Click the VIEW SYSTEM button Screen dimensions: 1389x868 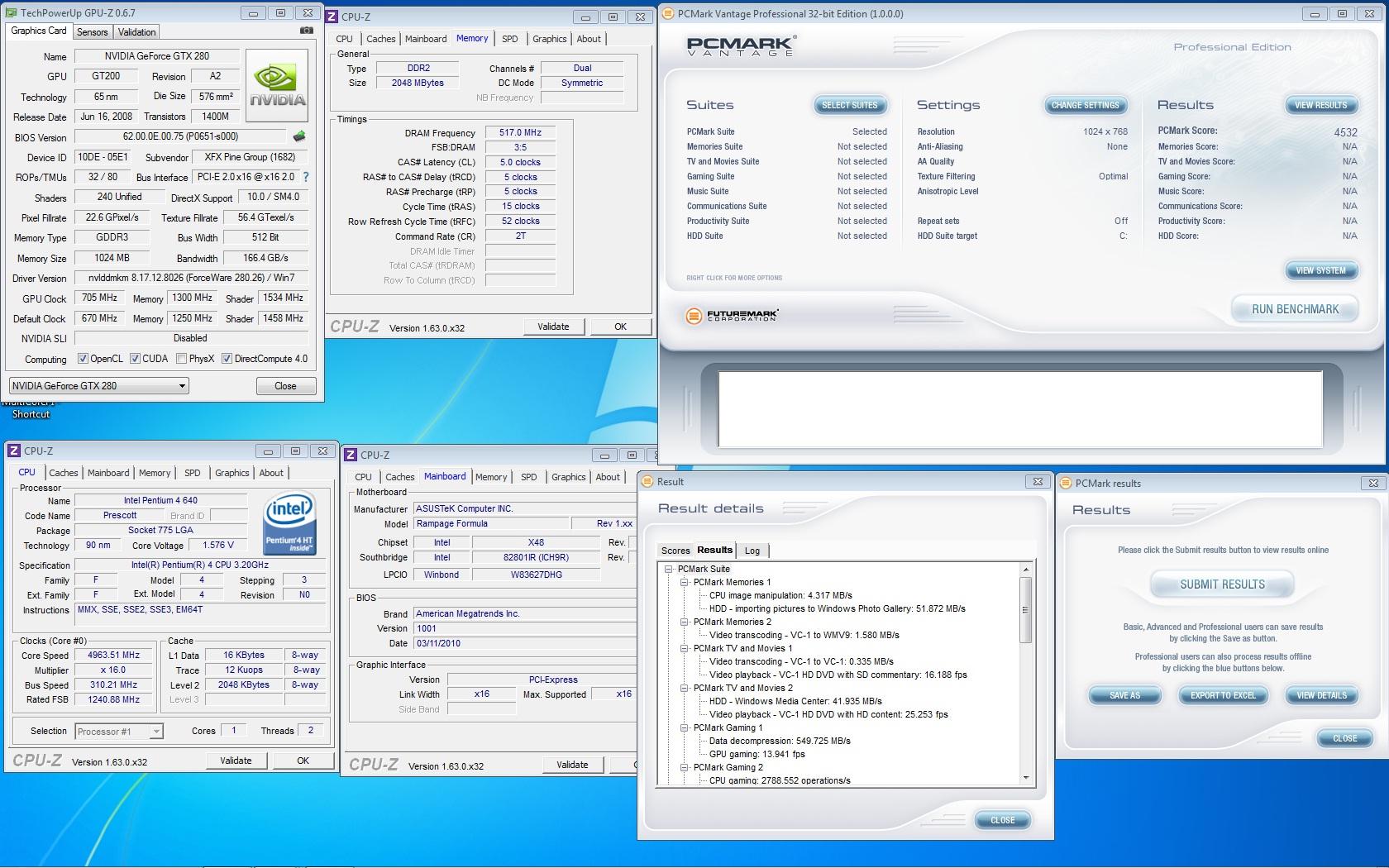1321,270
